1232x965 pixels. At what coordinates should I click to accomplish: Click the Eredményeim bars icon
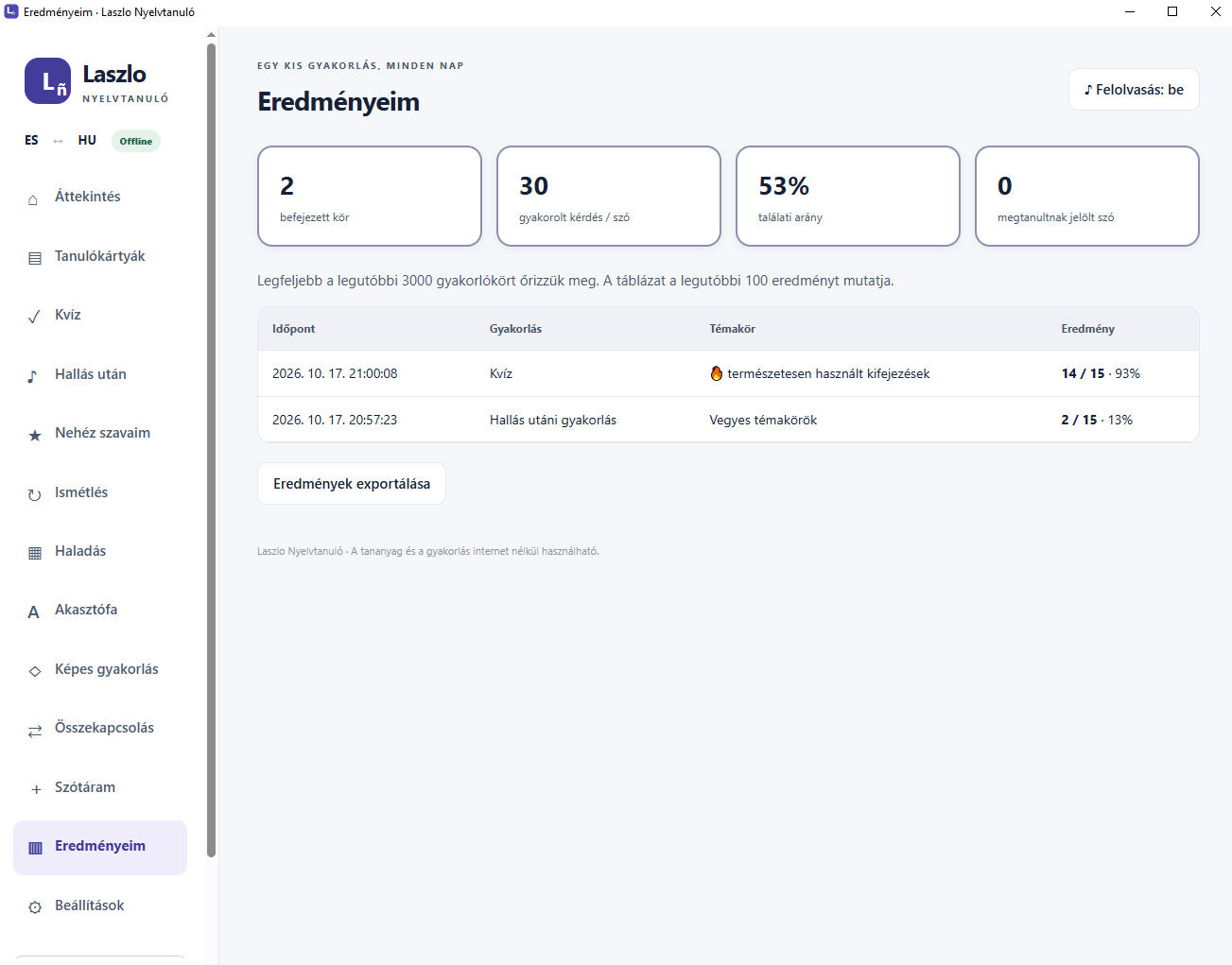(x=35, y=848)
